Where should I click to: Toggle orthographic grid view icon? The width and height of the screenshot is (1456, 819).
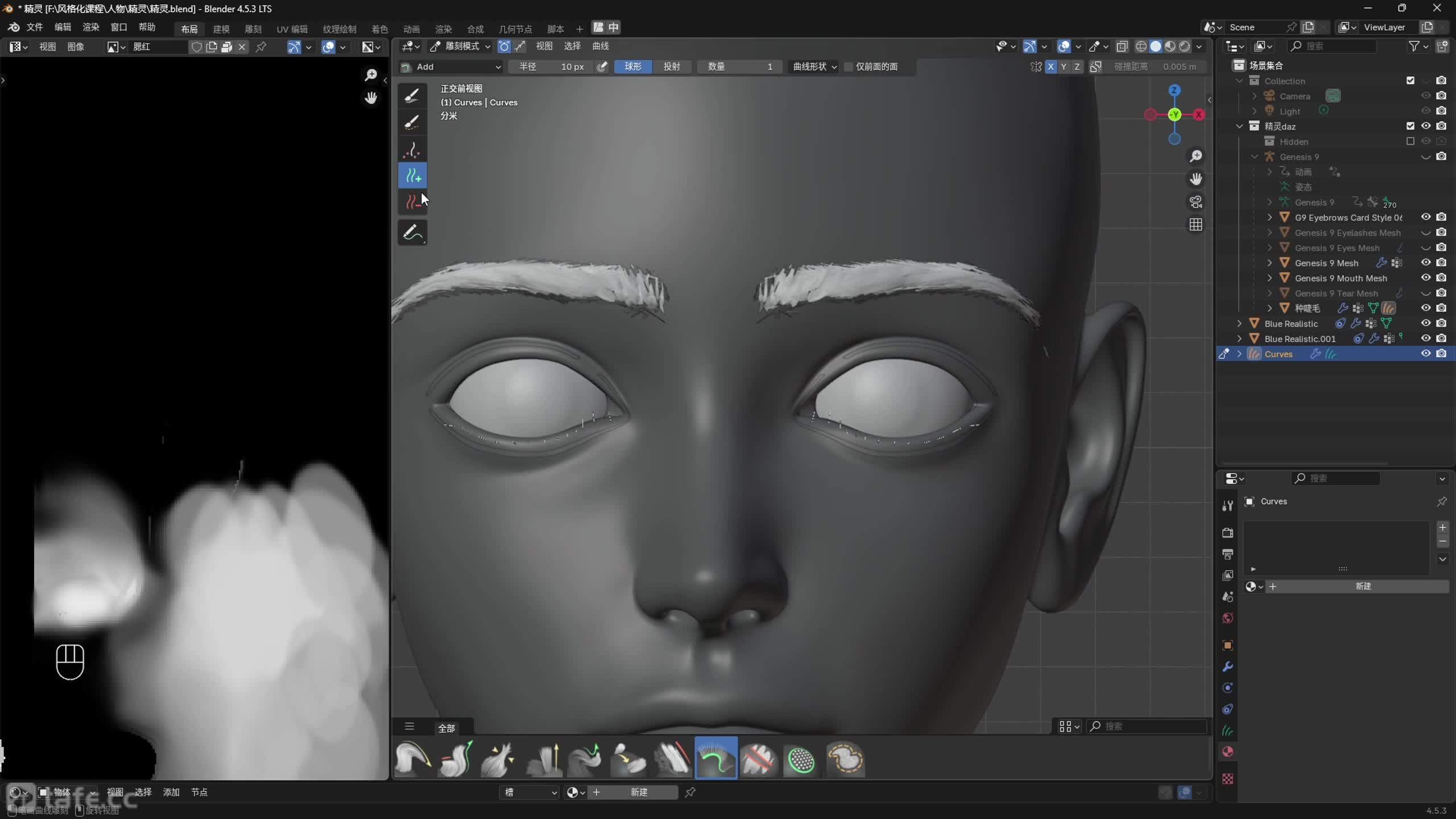pyautogui.click(x=1196, y=225)
